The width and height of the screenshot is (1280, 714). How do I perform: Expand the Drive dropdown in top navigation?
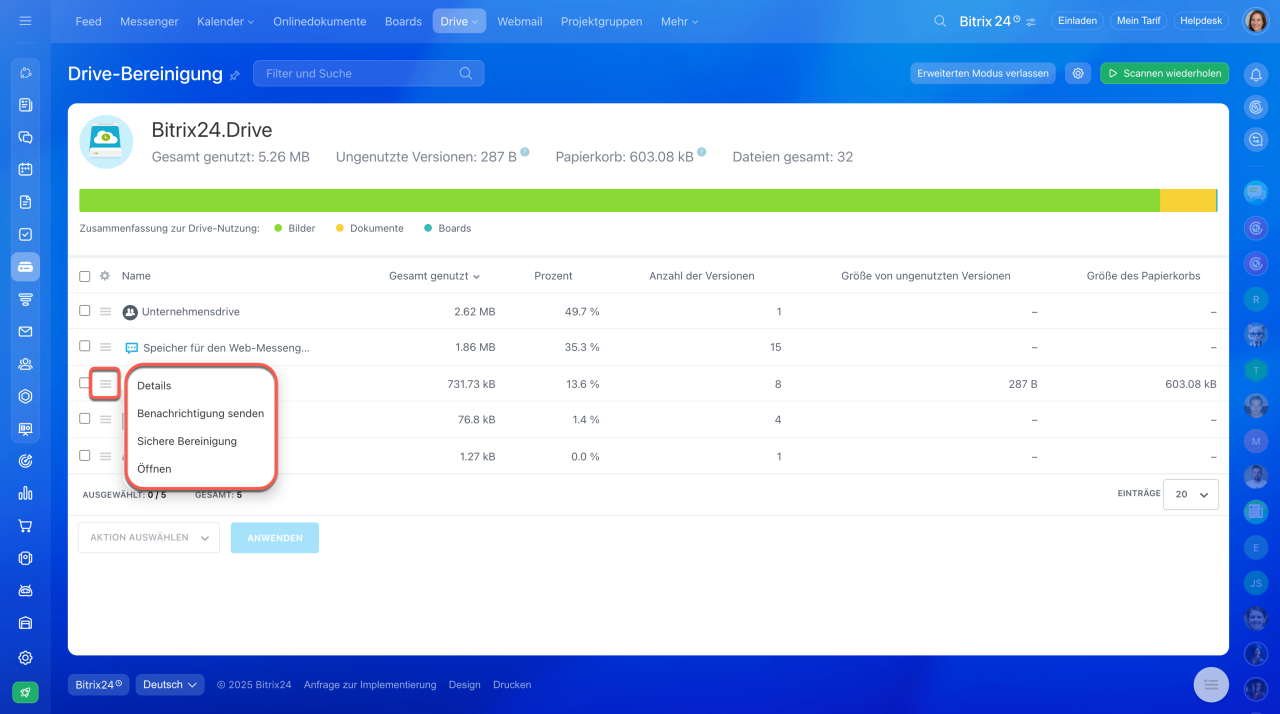pyautogui.click(x=459, y=21)
